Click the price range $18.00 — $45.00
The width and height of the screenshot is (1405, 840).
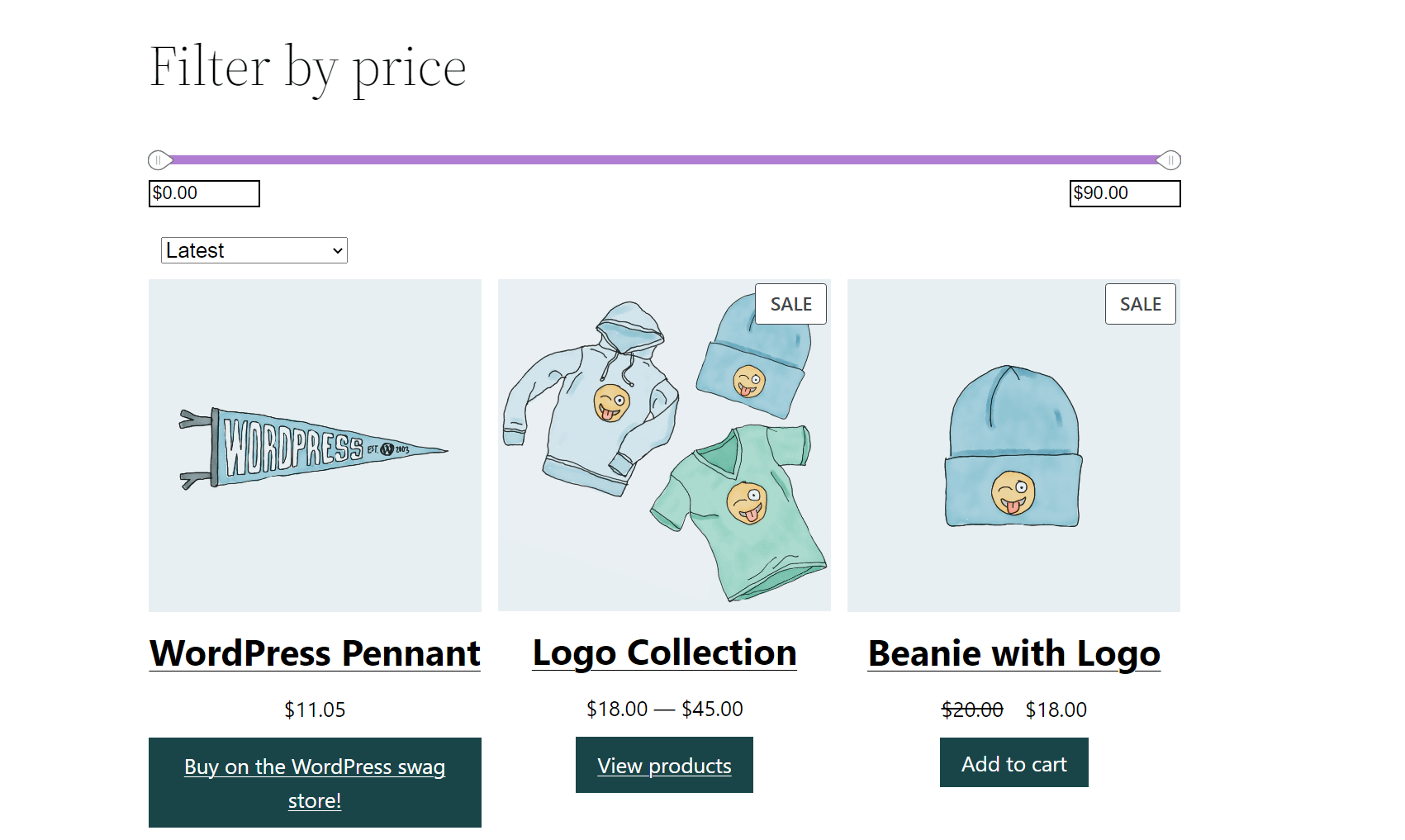click(x=664, y=709)
